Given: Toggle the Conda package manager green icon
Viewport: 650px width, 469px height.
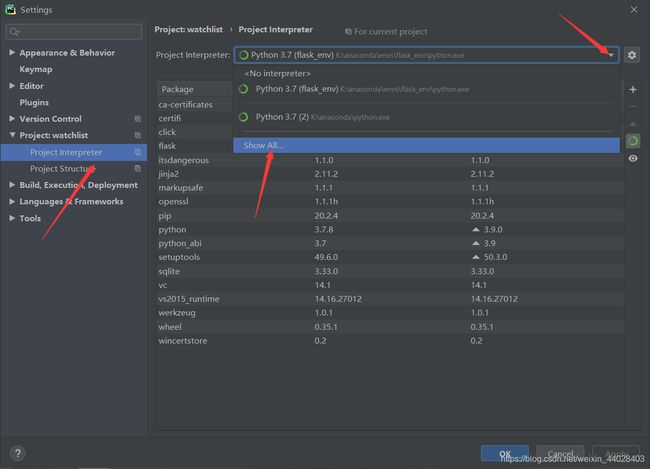Looking at the screenshot, I should click(633, 141).
